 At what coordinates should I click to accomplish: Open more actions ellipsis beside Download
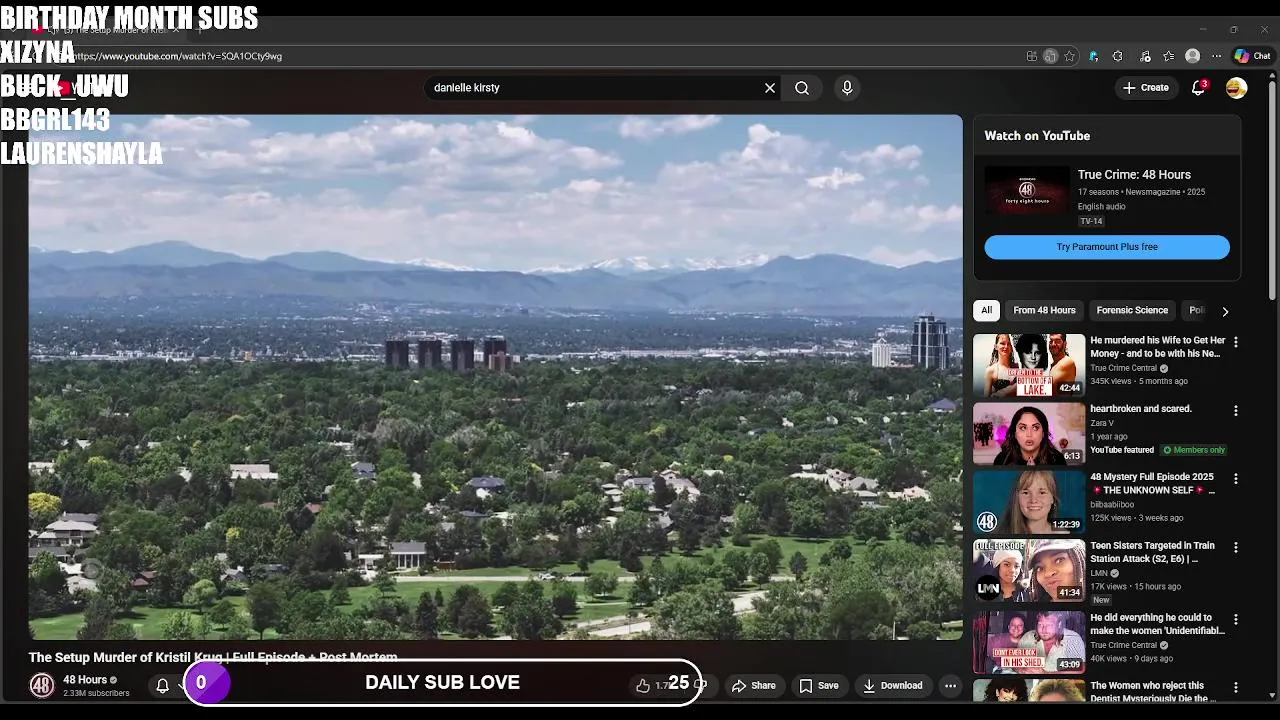pos(950,686)
